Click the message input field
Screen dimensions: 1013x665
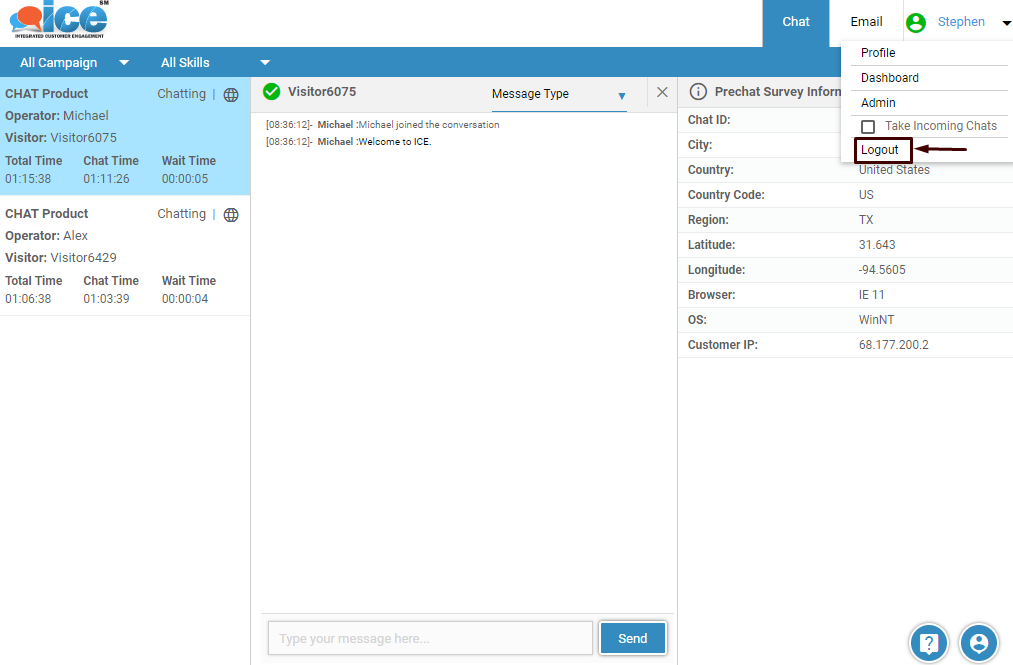[x=430, y=638]
